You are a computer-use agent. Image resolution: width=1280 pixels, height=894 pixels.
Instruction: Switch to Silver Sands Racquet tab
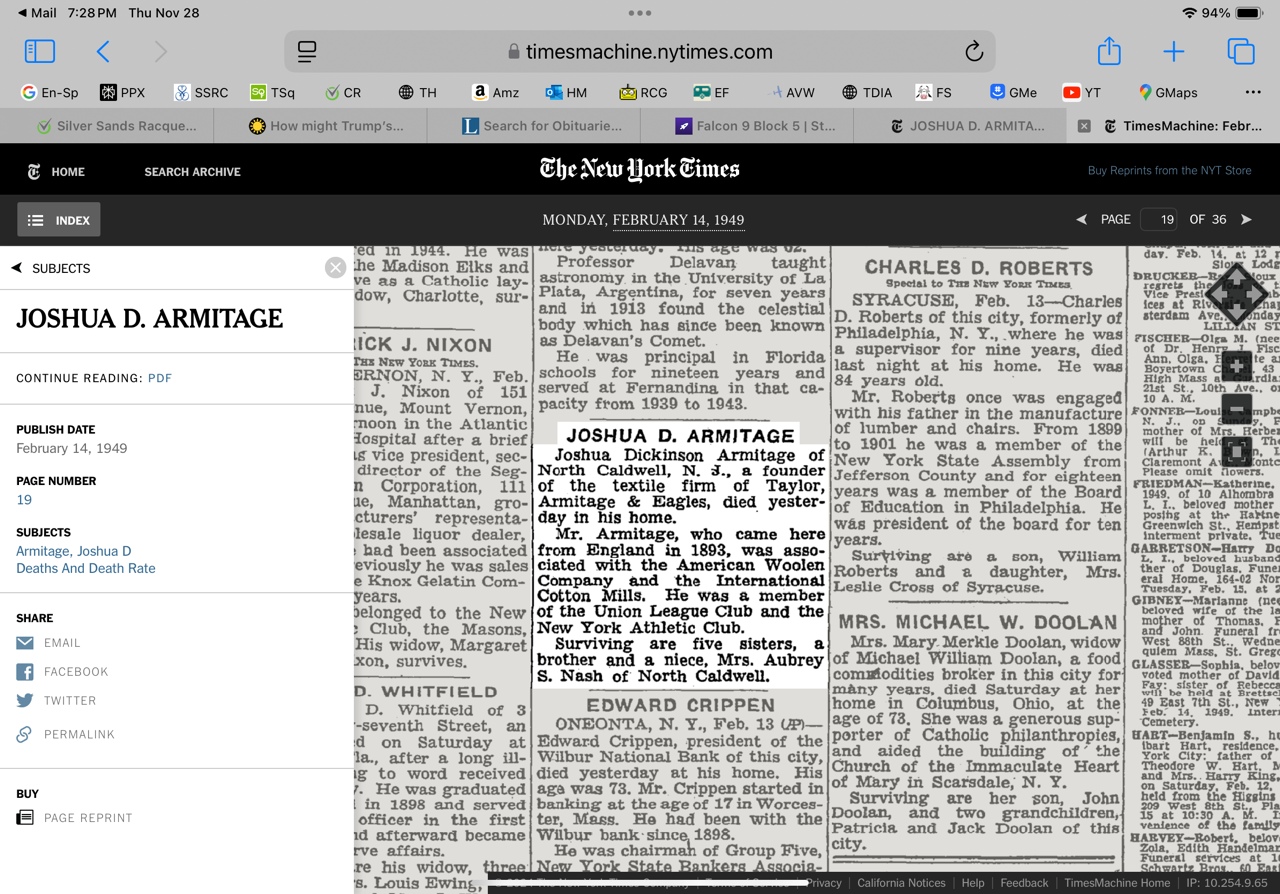click(116, 126)
